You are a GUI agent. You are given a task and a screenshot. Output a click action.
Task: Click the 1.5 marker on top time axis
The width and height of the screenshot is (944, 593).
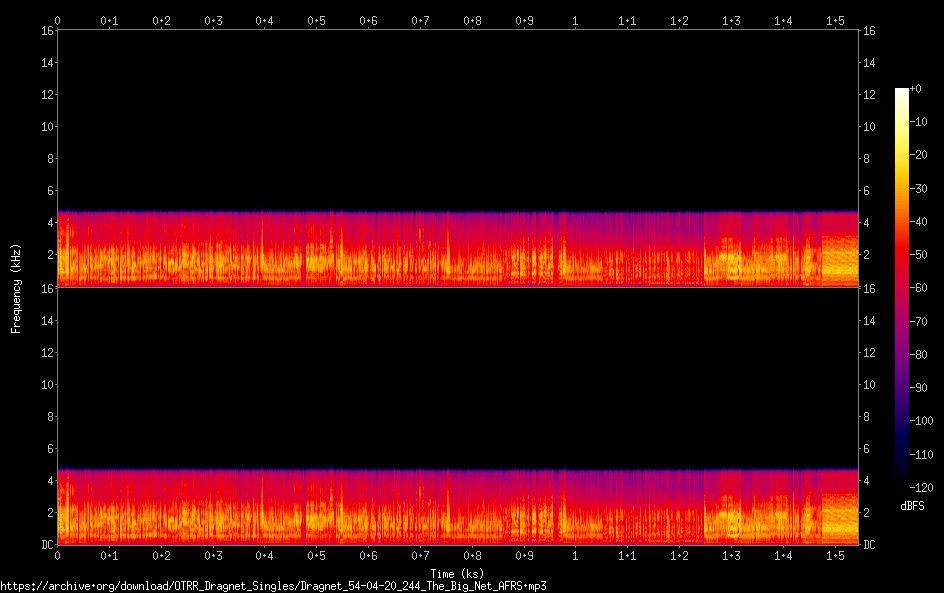coord(834,20)
